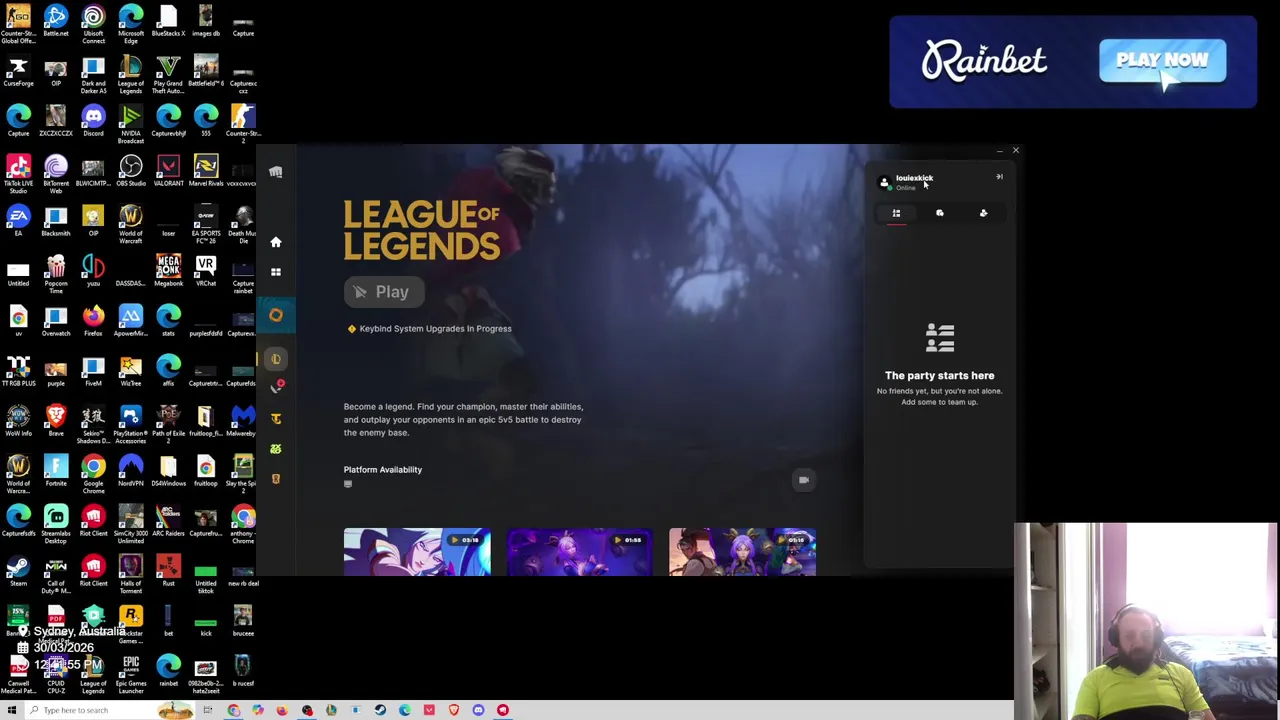This screenshot has height=720, width=1280.
Task: Open yuzu emulator desktop shortcut
Action: pos(93,271)
